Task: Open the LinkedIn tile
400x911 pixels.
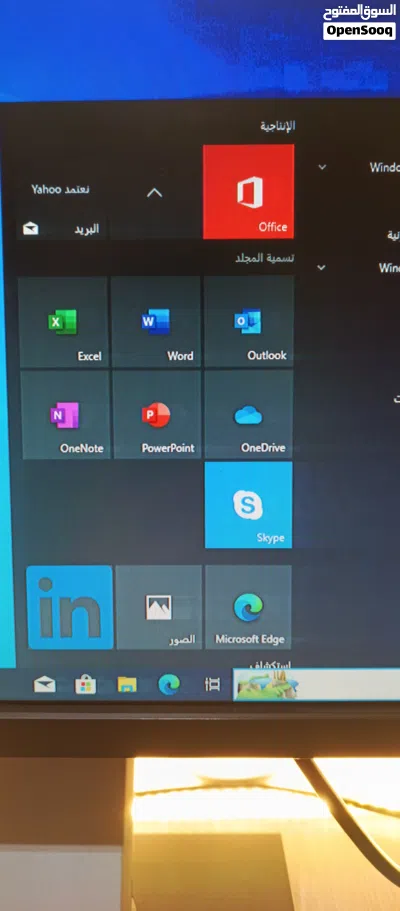Action: 70,607
